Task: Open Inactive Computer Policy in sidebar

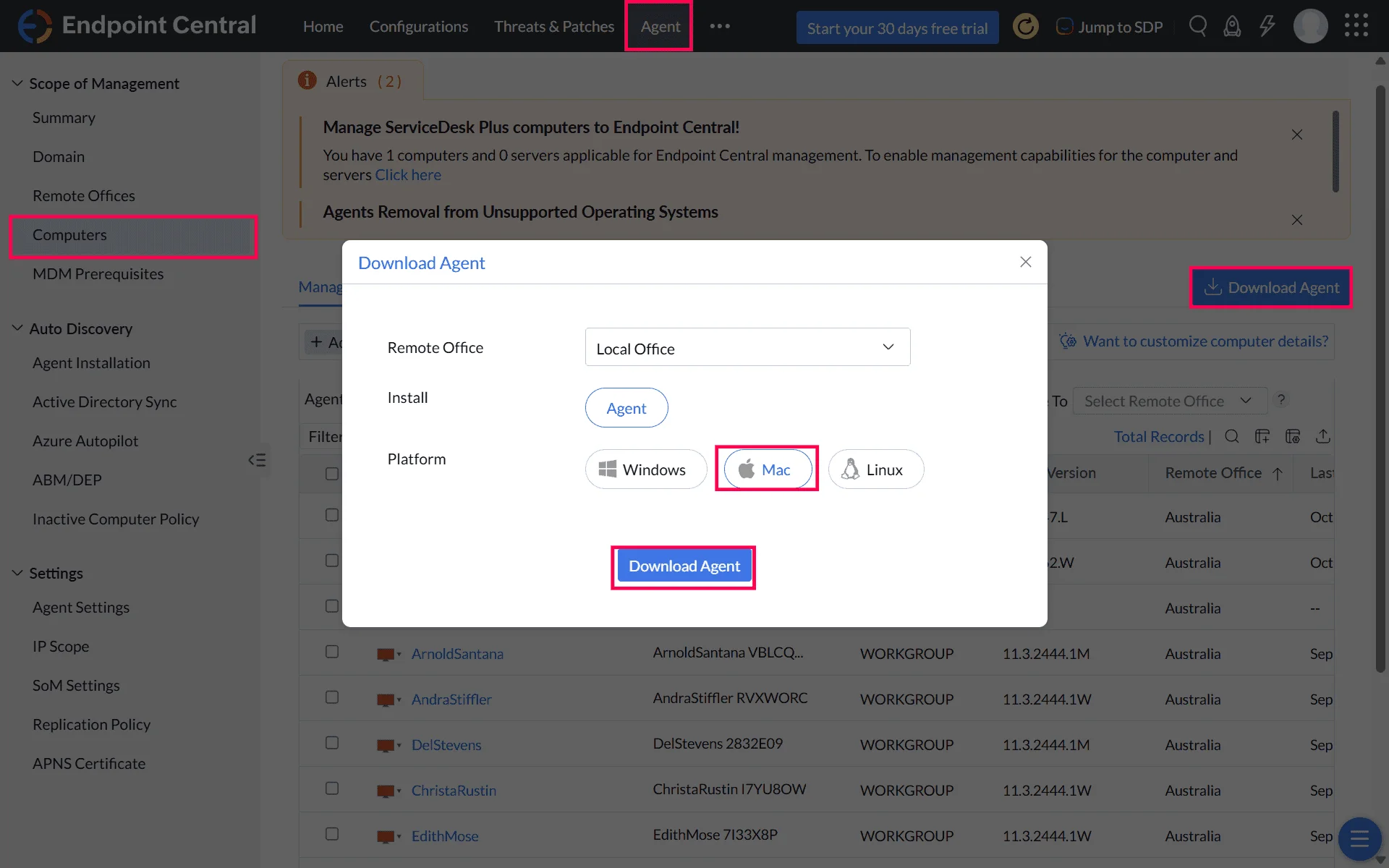Action: pyautogui.click(x=116, y=519)
